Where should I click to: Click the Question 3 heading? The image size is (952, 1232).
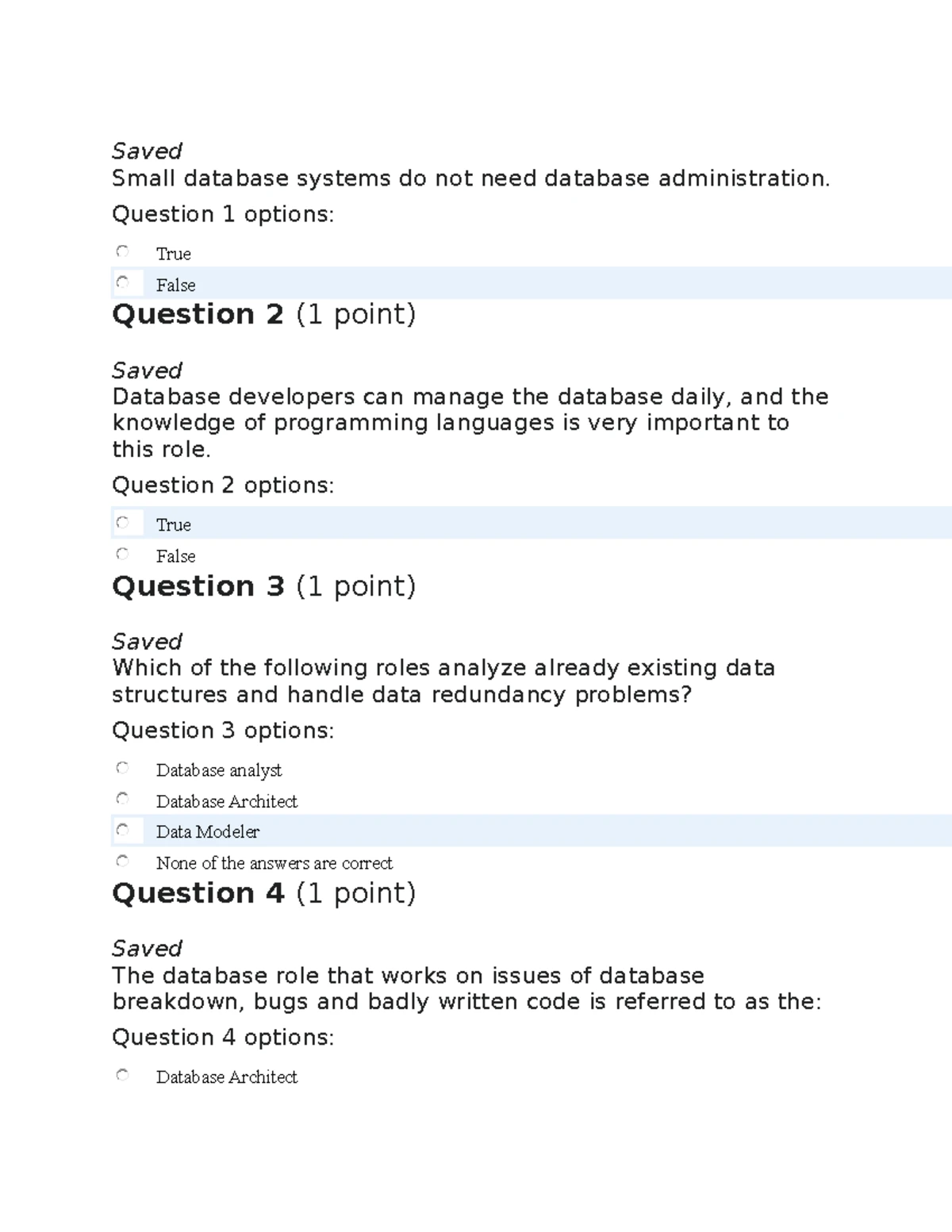[264, 586]
